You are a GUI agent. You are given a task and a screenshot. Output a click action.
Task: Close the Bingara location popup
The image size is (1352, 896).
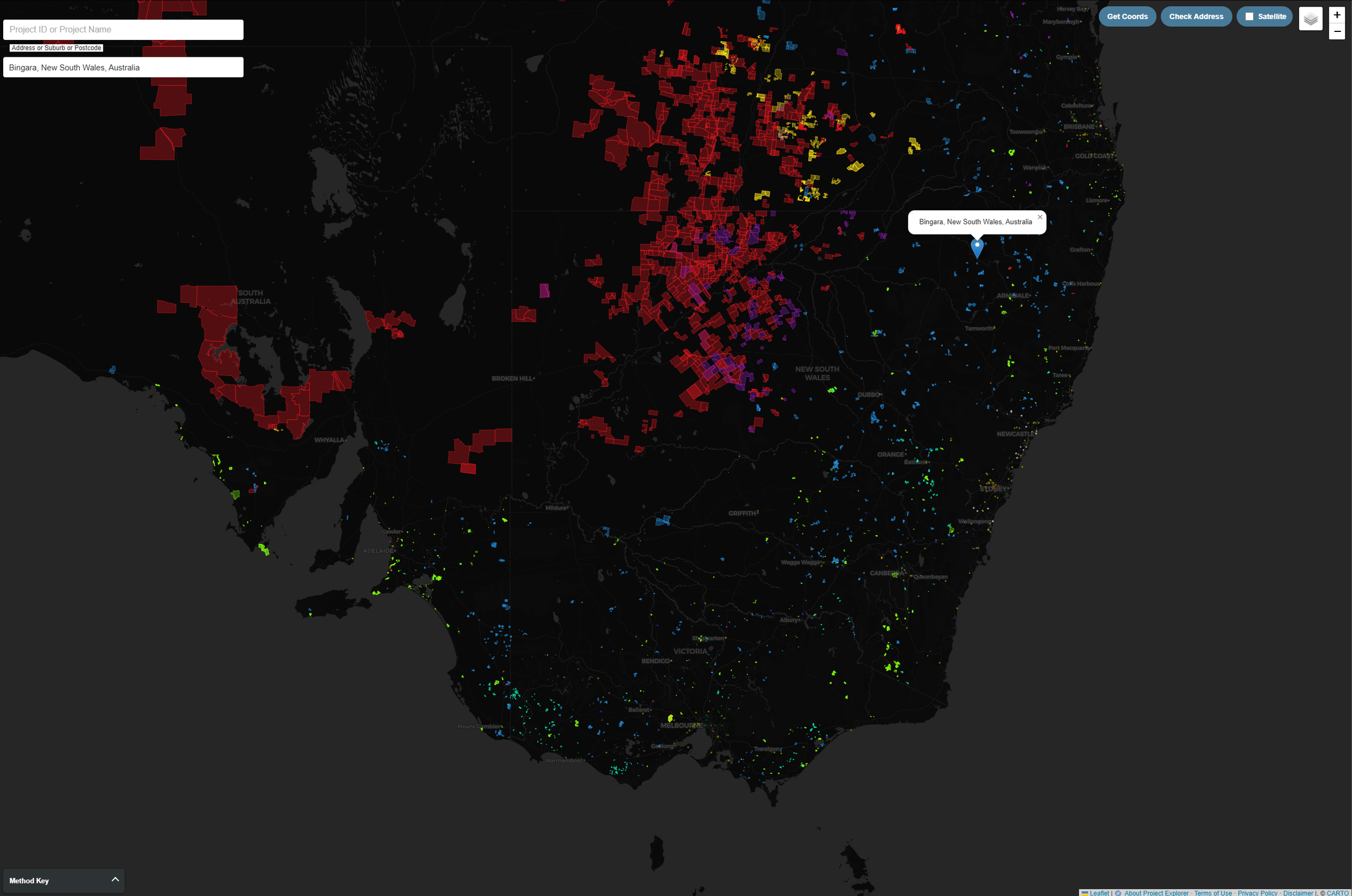point(1039,217)
